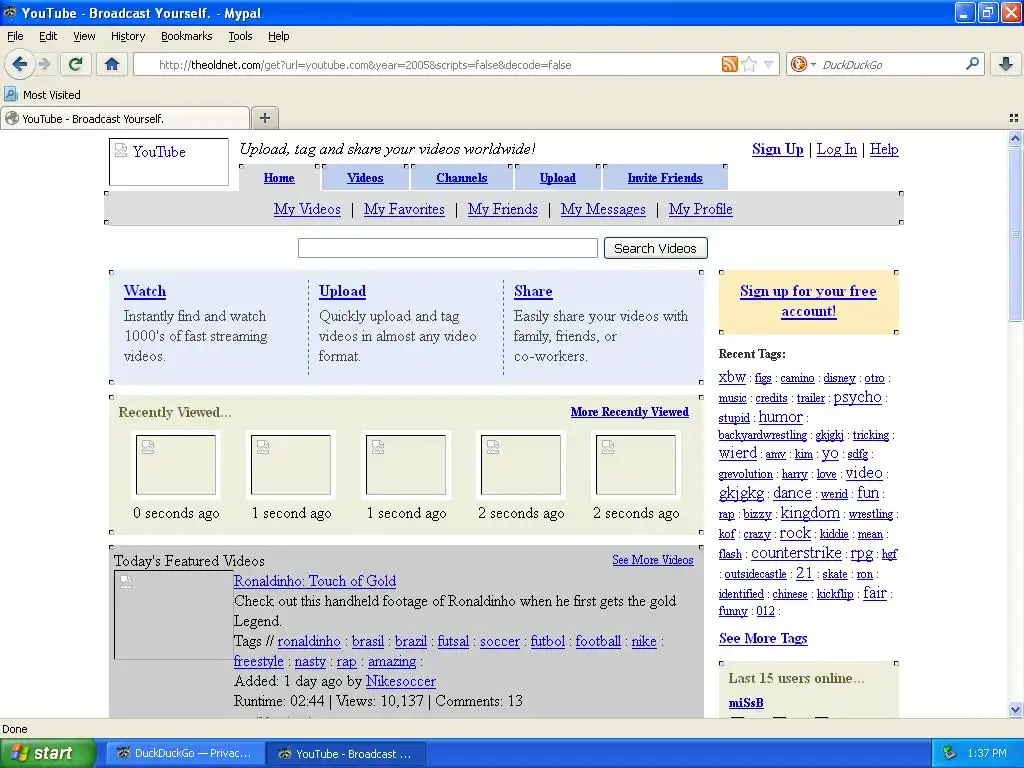
Task: Click the Most Visited bookmarks icon
Action: click(10, 94)
